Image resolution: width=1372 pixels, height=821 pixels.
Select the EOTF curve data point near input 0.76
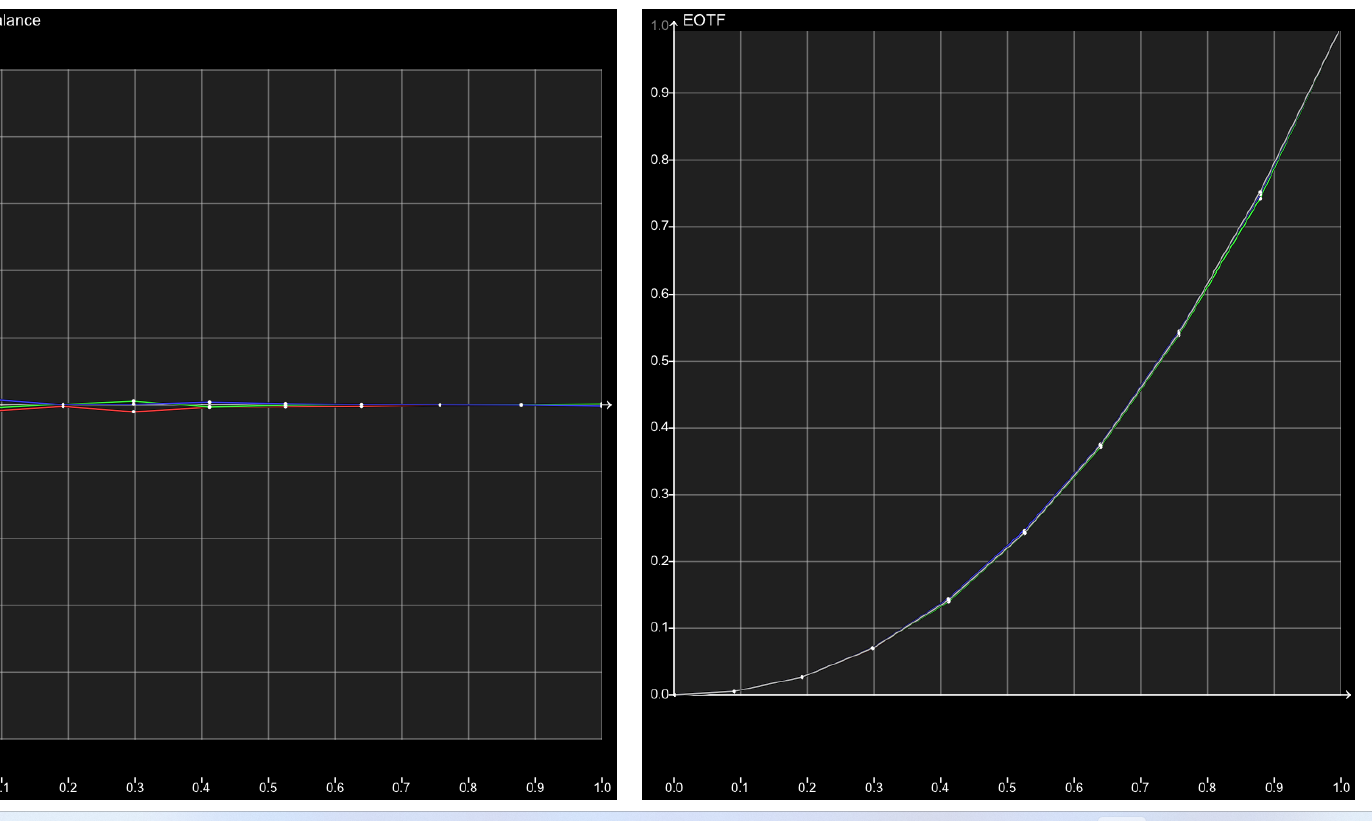tap(1179, 333)
